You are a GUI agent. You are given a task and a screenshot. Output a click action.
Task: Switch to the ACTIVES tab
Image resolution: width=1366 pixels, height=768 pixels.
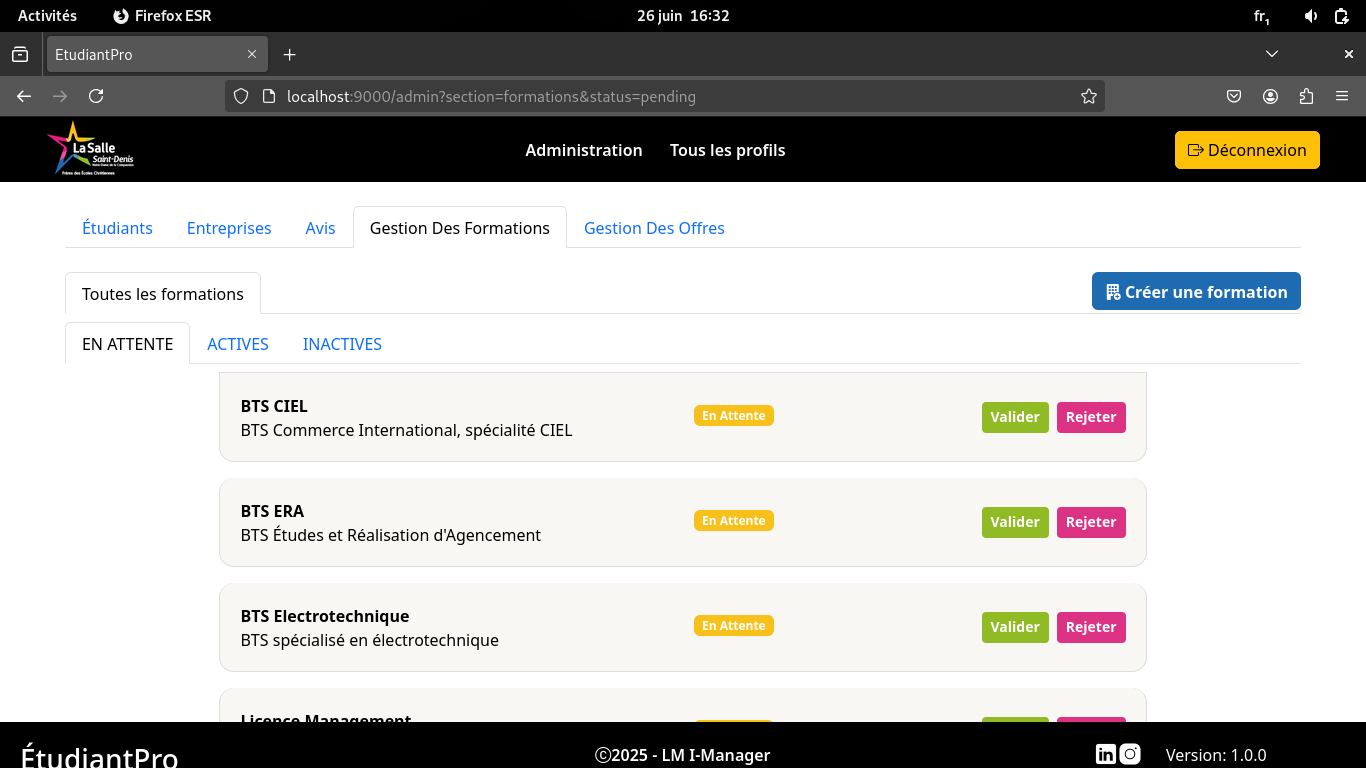point(238,344)
